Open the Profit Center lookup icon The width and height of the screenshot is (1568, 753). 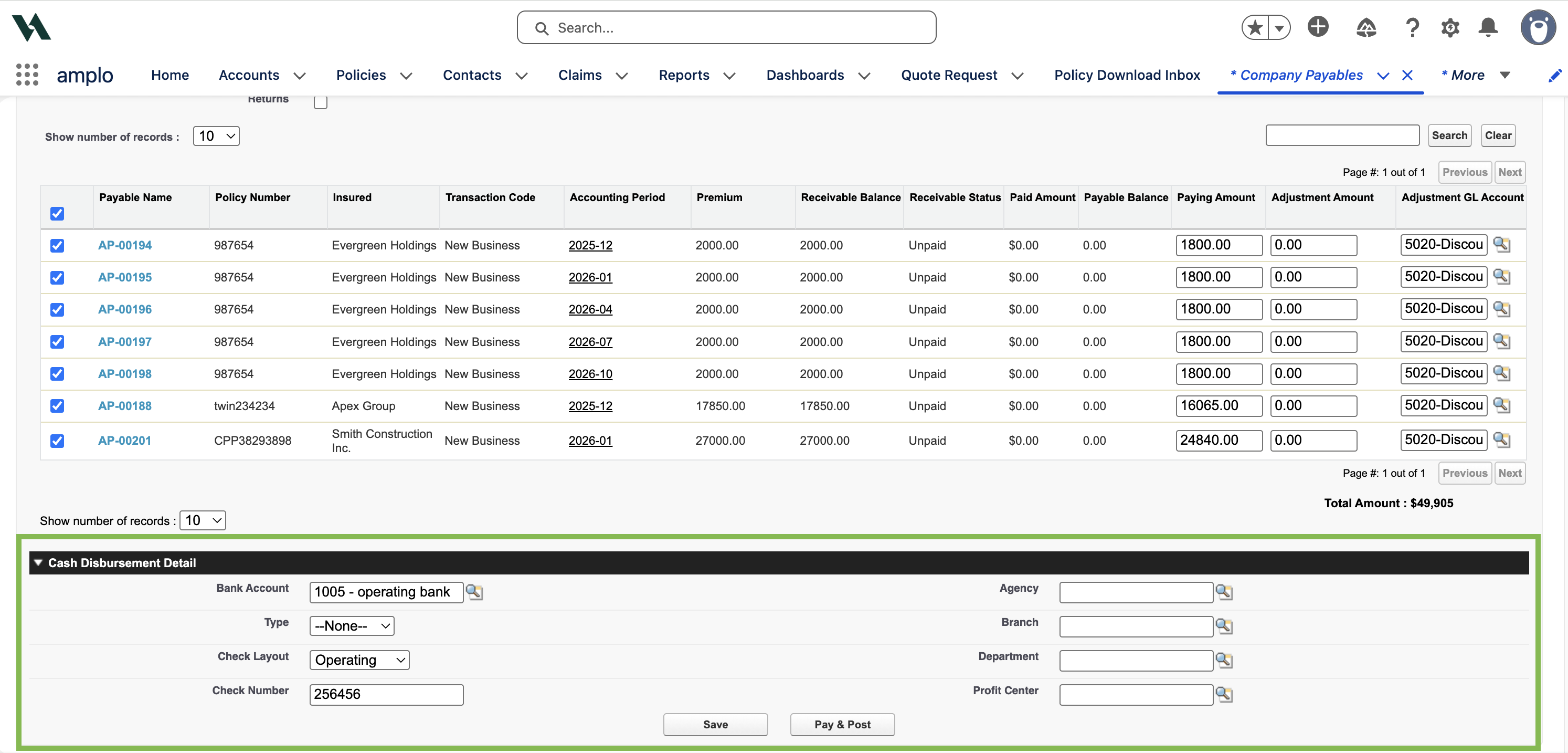(x=1223, y=694)
